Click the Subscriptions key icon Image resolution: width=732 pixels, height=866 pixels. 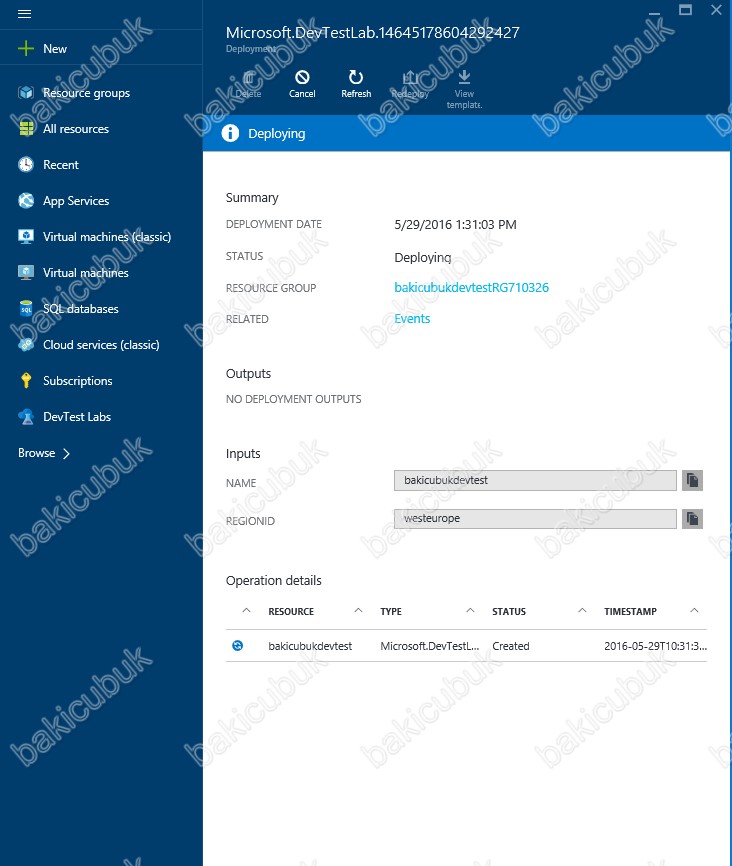tap(26, 381)
